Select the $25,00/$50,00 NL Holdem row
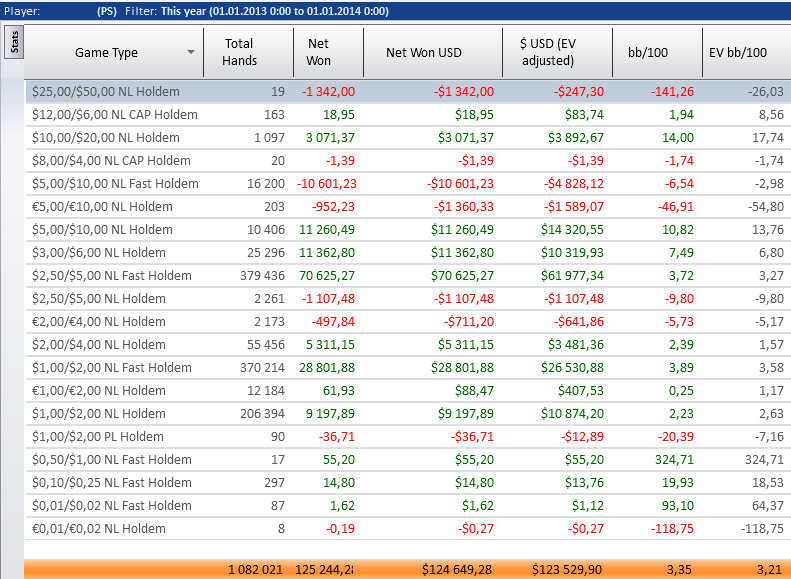 click(x=408, y=92)
